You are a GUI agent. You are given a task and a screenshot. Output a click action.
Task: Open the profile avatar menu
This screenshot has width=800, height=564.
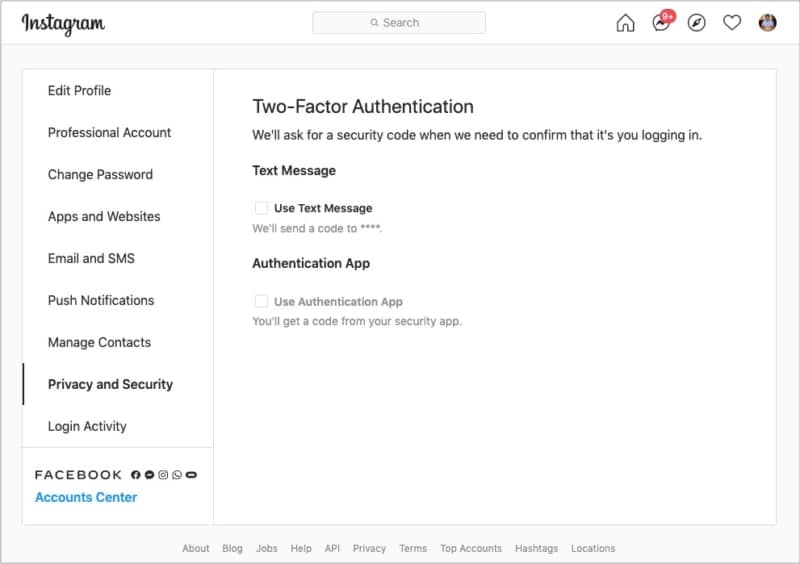point(767,23)
